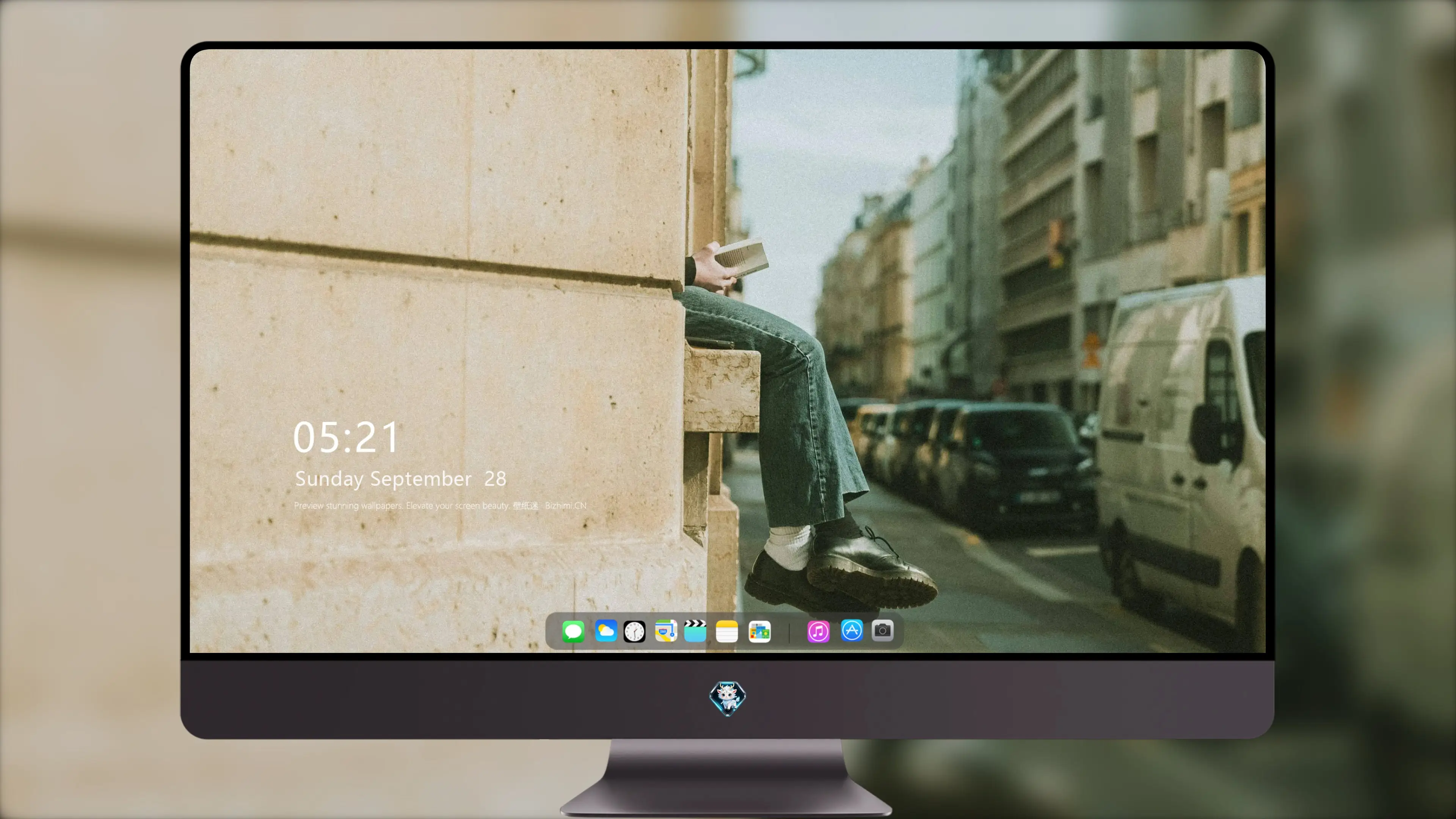
Task: Launch the Videos clapperboard app
Action: click(x=695, y=631)
